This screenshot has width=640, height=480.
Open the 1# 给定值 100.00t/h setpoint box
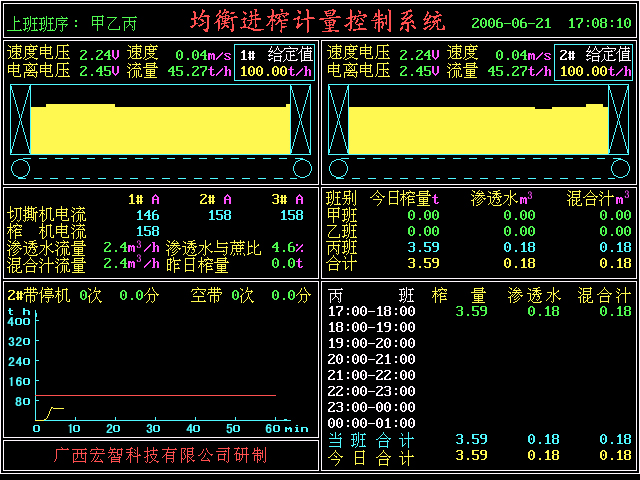point(275,62)
